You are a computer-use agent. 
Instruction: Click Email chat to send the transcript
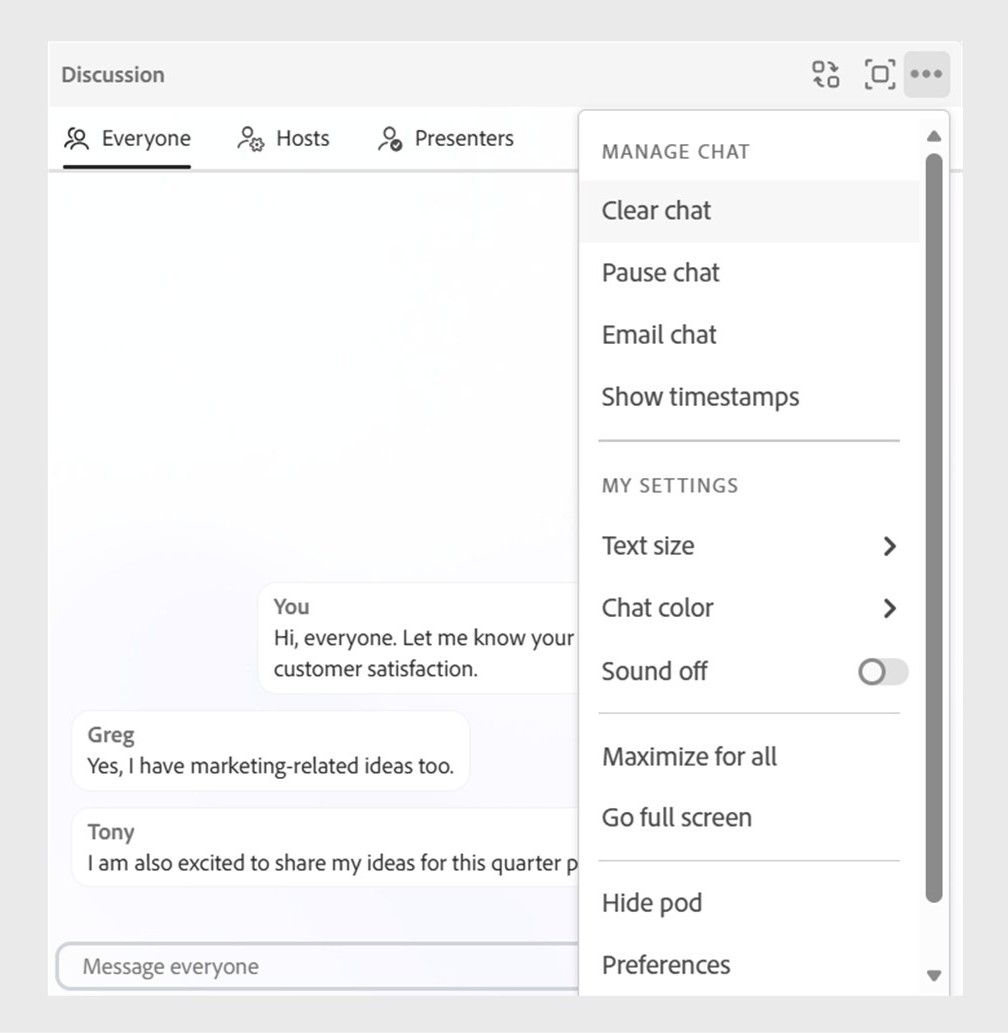(x=658, y=334)
